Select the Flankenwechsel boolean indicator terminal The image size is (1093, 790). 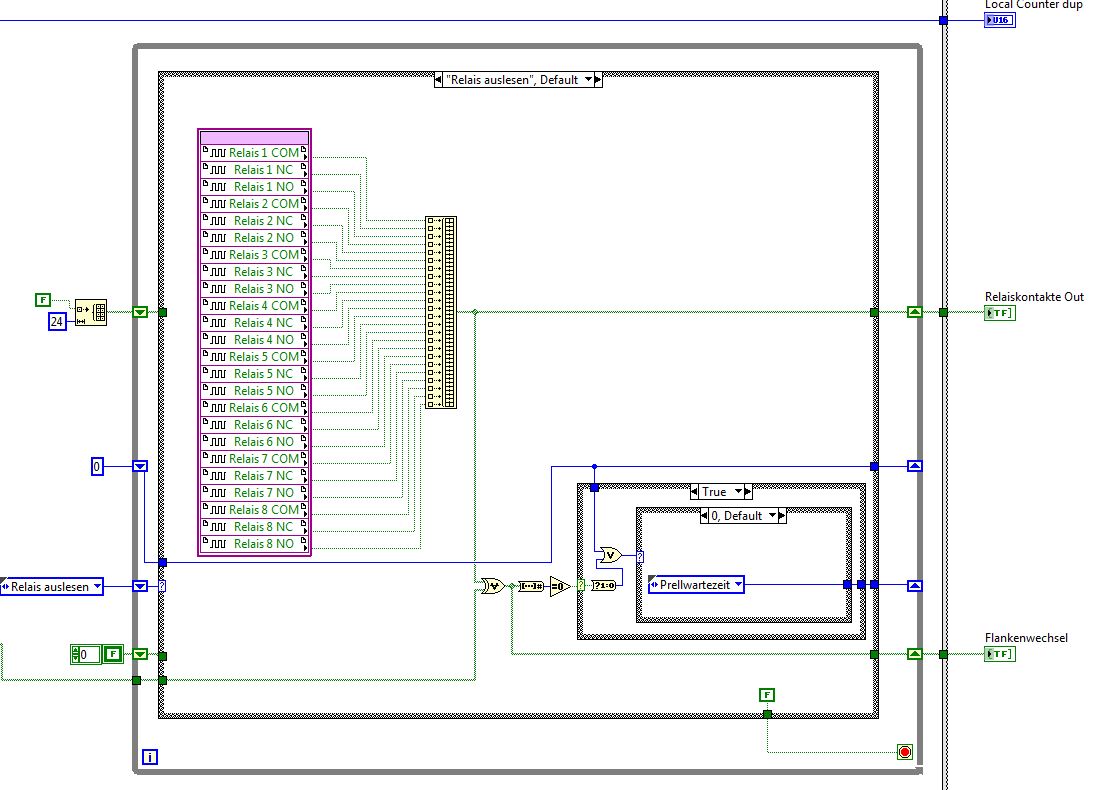point(1000,653)
